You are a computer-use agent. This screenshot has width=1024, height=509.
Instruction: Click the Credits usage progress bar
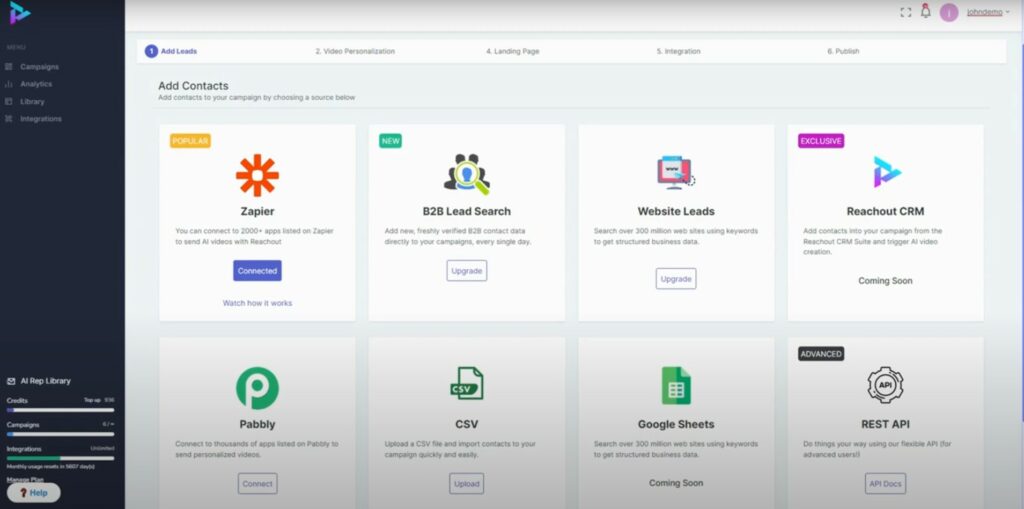60,410
